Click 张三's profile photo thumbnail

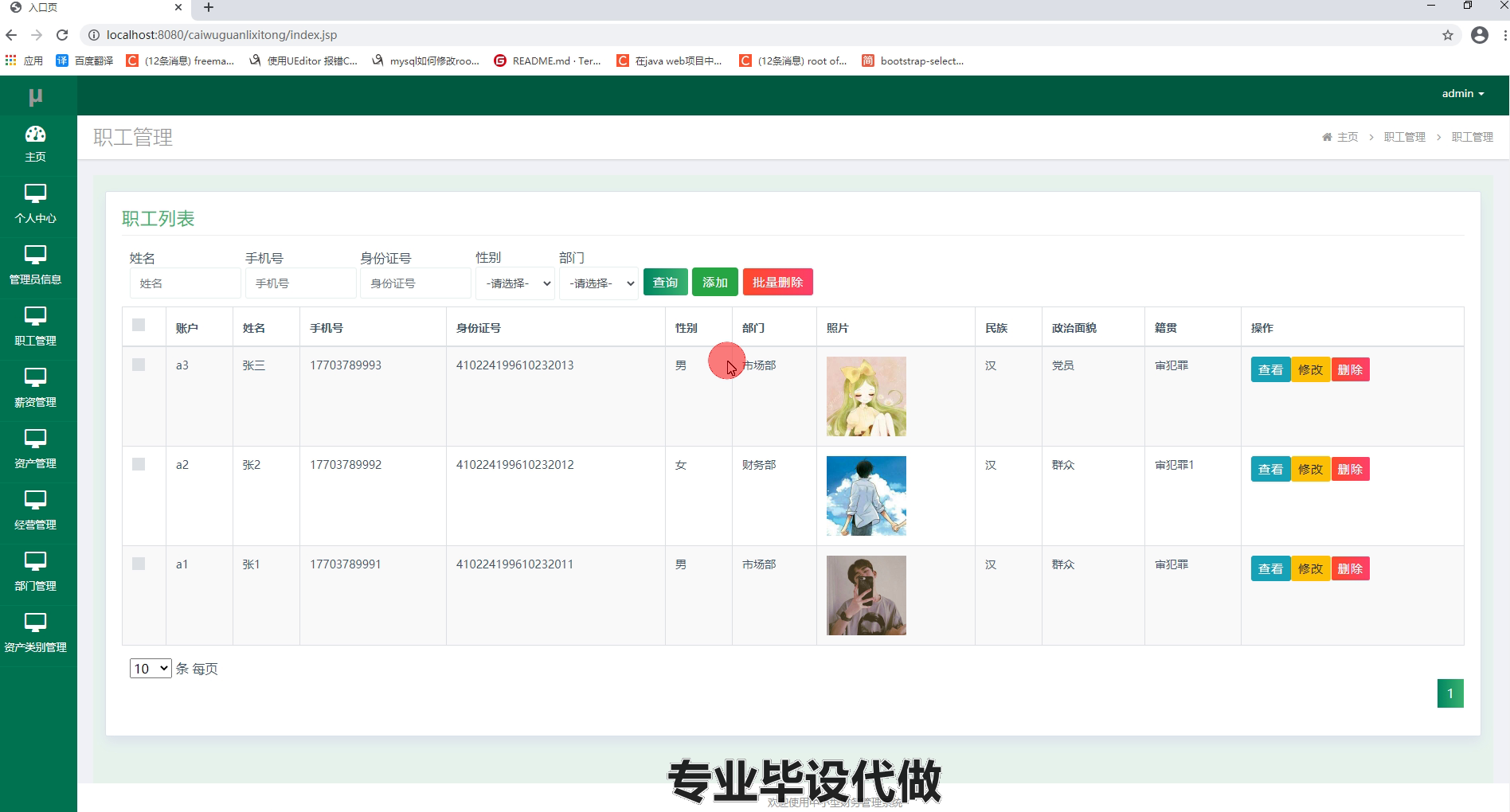[866, 396]
